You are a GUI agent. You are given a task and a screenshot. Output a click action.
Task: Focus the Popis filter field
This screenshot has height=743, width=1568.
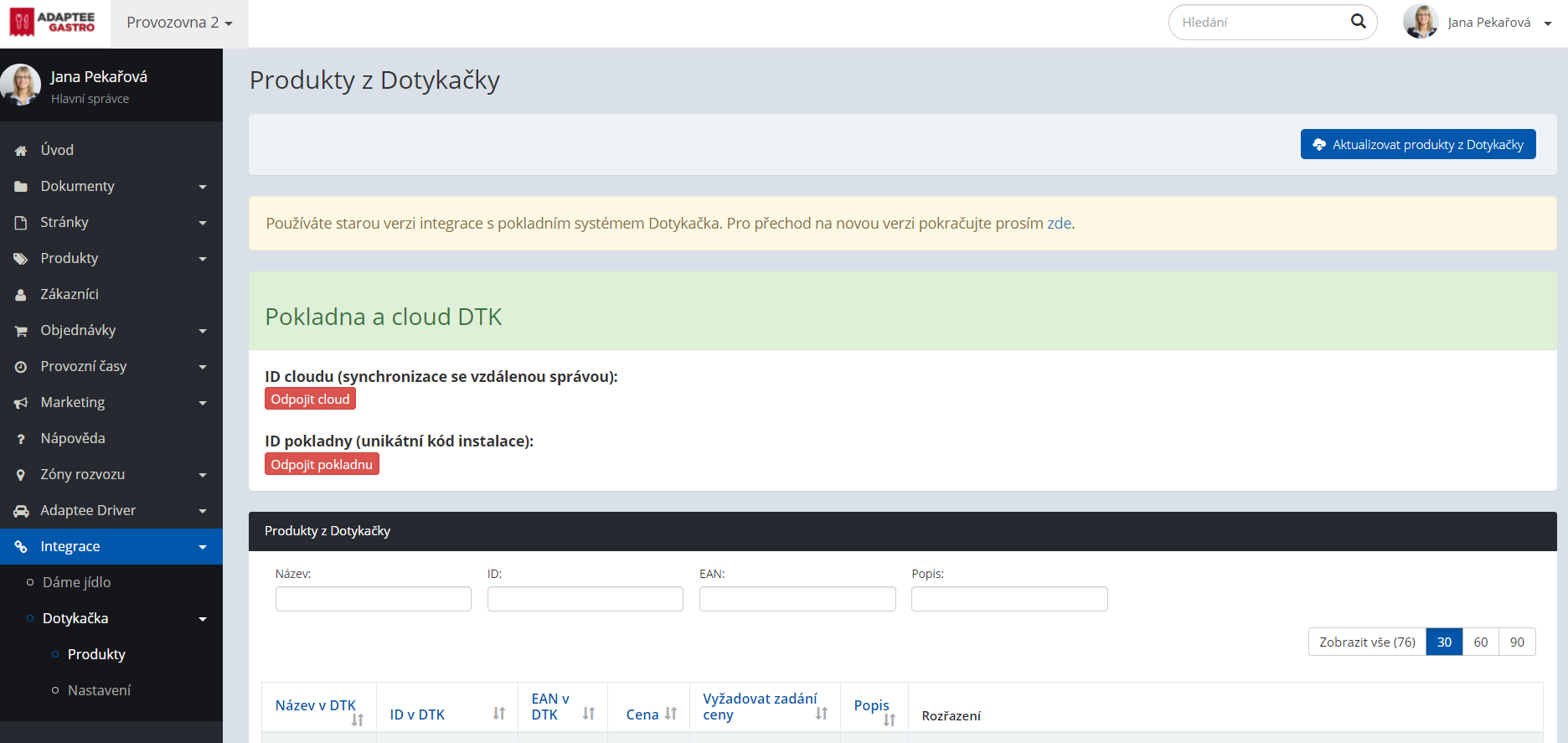pyautogui.click(x=1009, y=599)
